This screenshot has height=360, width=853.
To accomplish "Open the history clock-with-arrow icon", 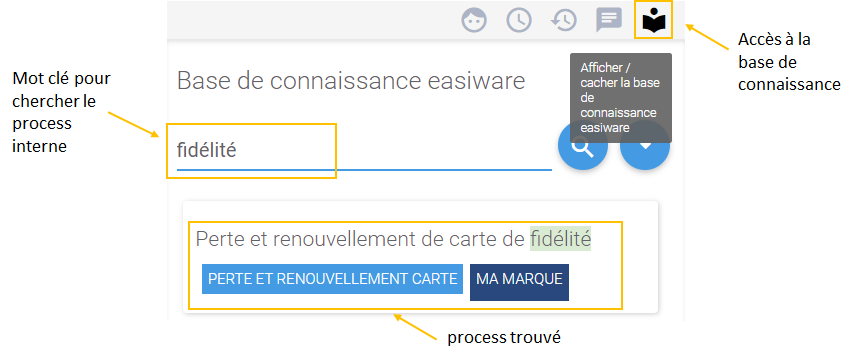I will pyautogui.click(x=564, y=21).
